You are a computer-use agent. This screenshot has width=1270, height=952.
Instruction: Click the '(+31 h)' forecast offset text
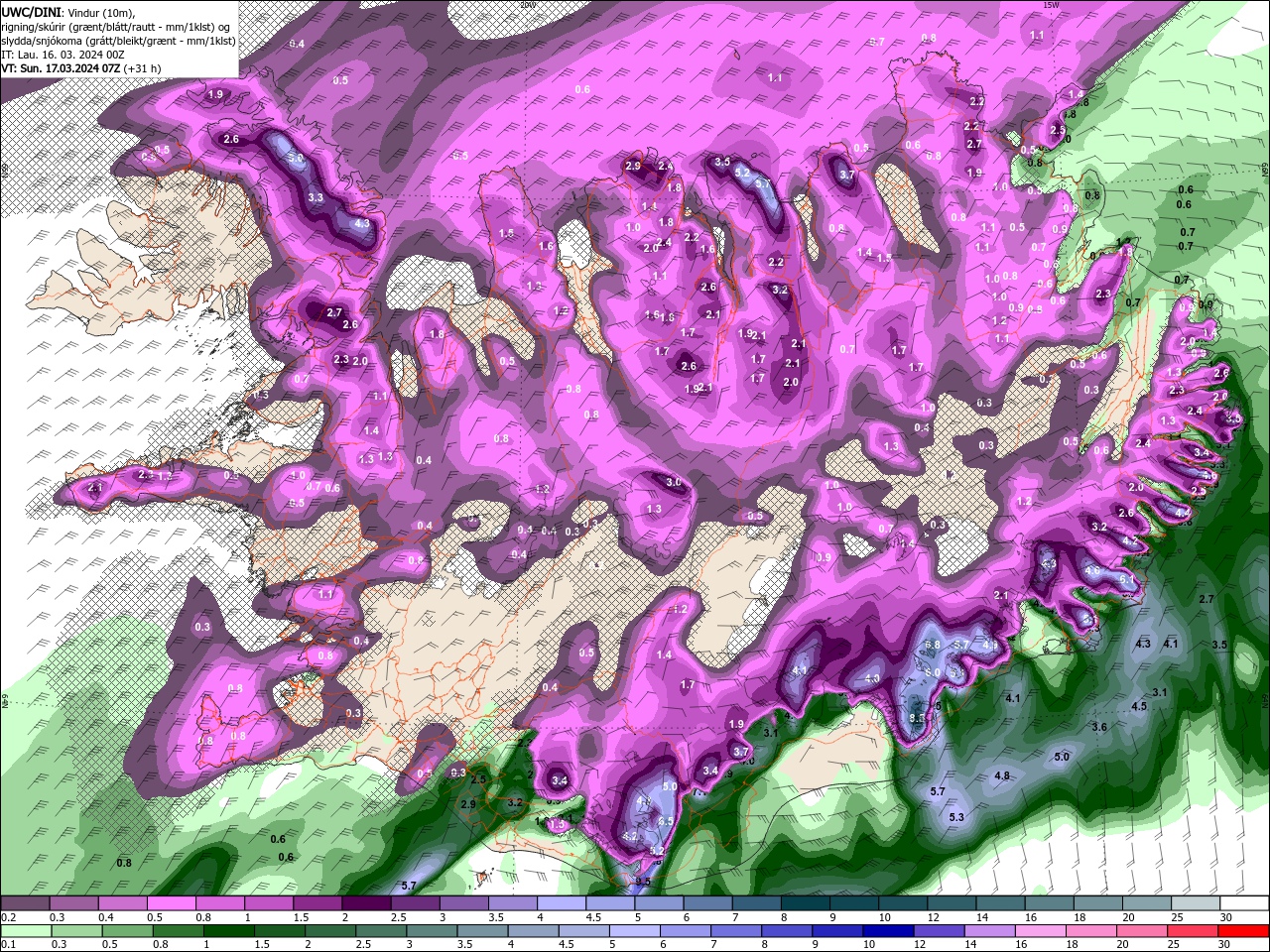pyautogui.click(x=143, y=68)
